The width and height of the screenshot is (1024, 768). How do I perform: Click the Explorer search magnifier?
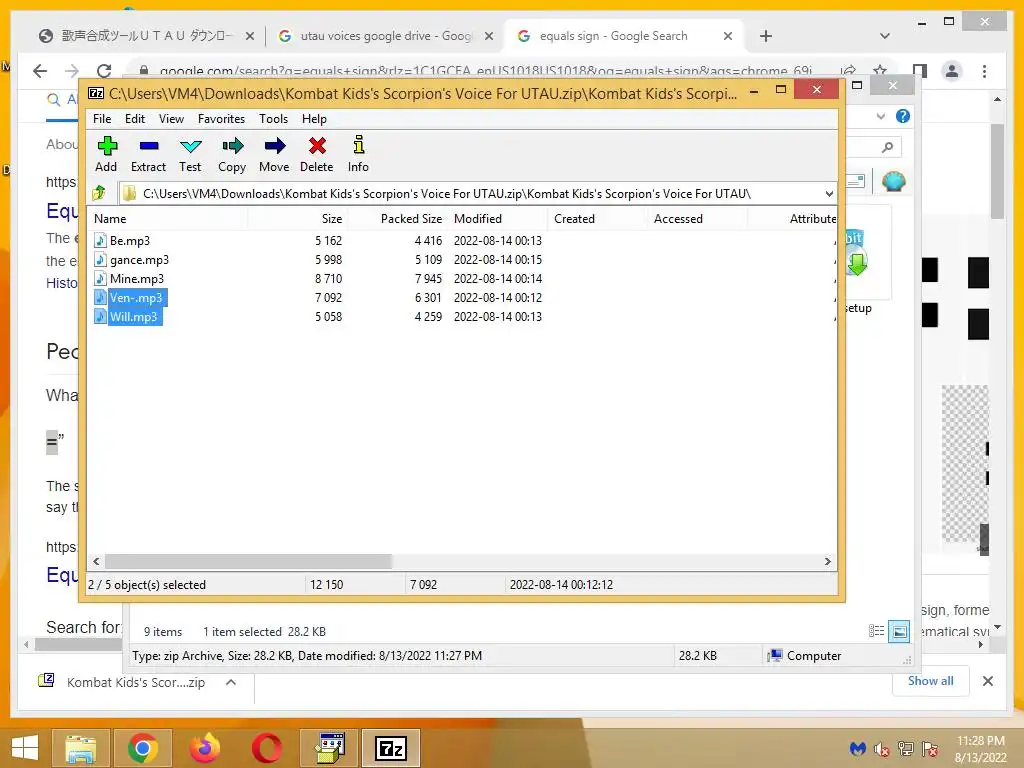(887, 148)
